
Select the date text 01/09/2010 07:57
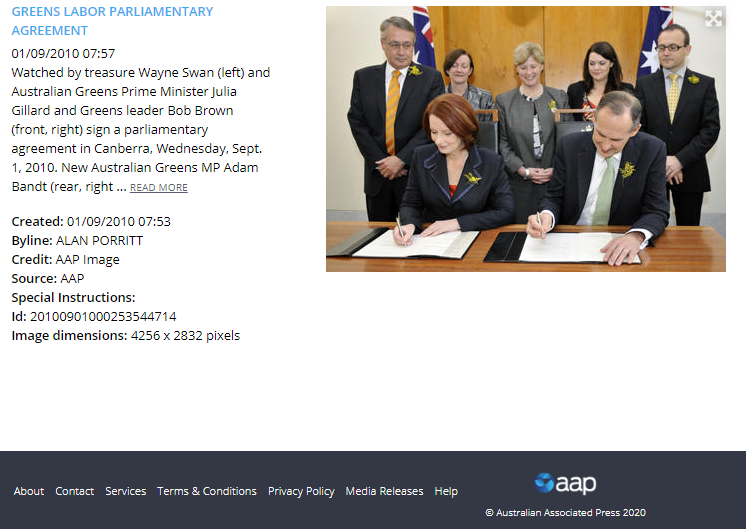click(63, 53)
